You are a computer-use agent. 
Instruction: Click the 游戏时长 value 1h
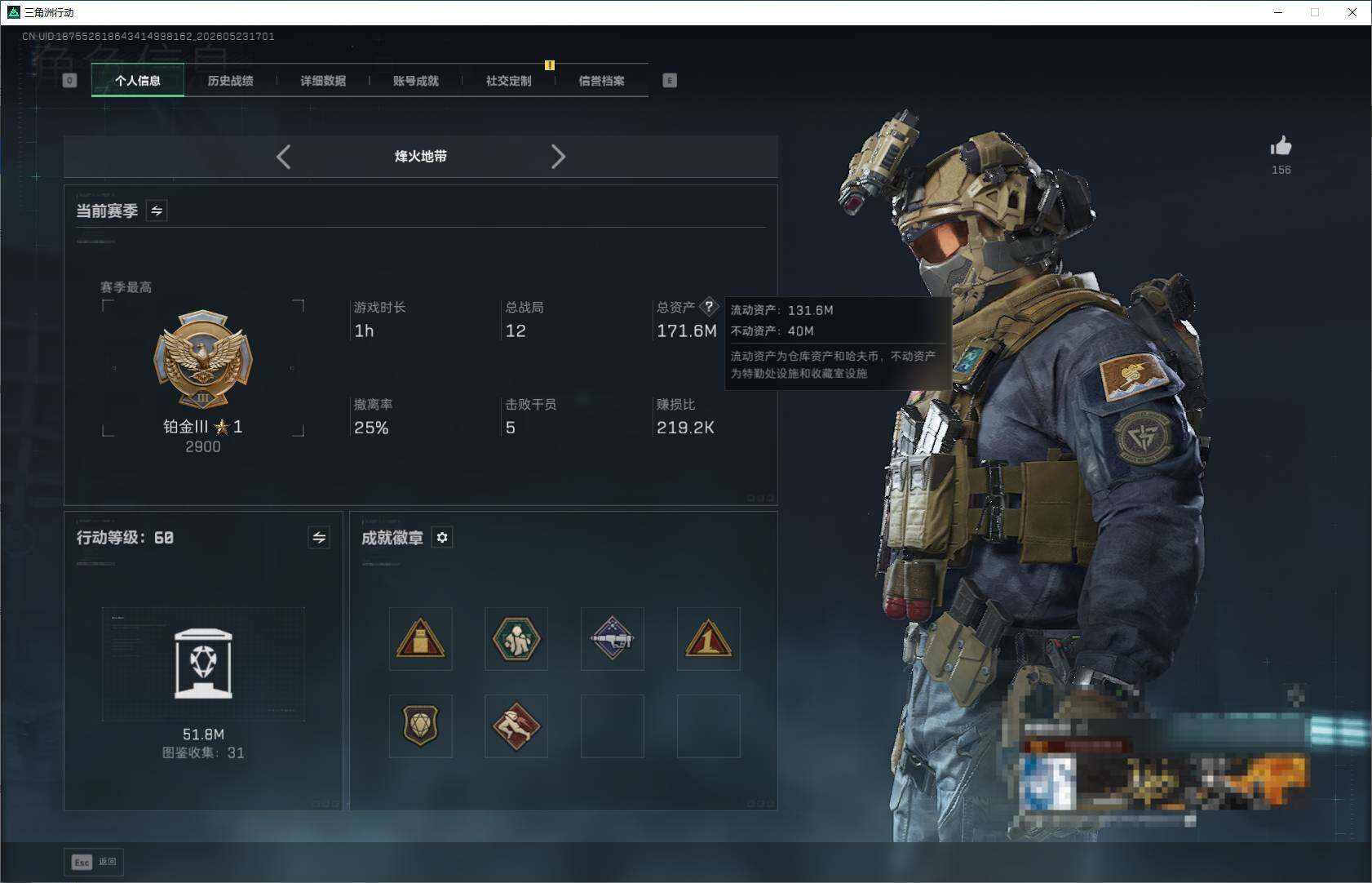364,331
